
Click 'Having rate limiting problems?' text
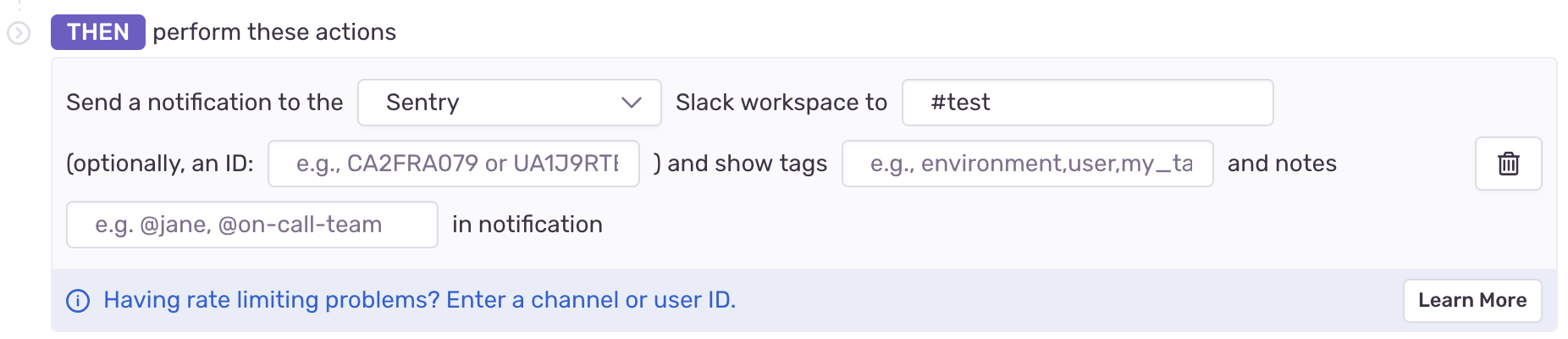(272, 300)
